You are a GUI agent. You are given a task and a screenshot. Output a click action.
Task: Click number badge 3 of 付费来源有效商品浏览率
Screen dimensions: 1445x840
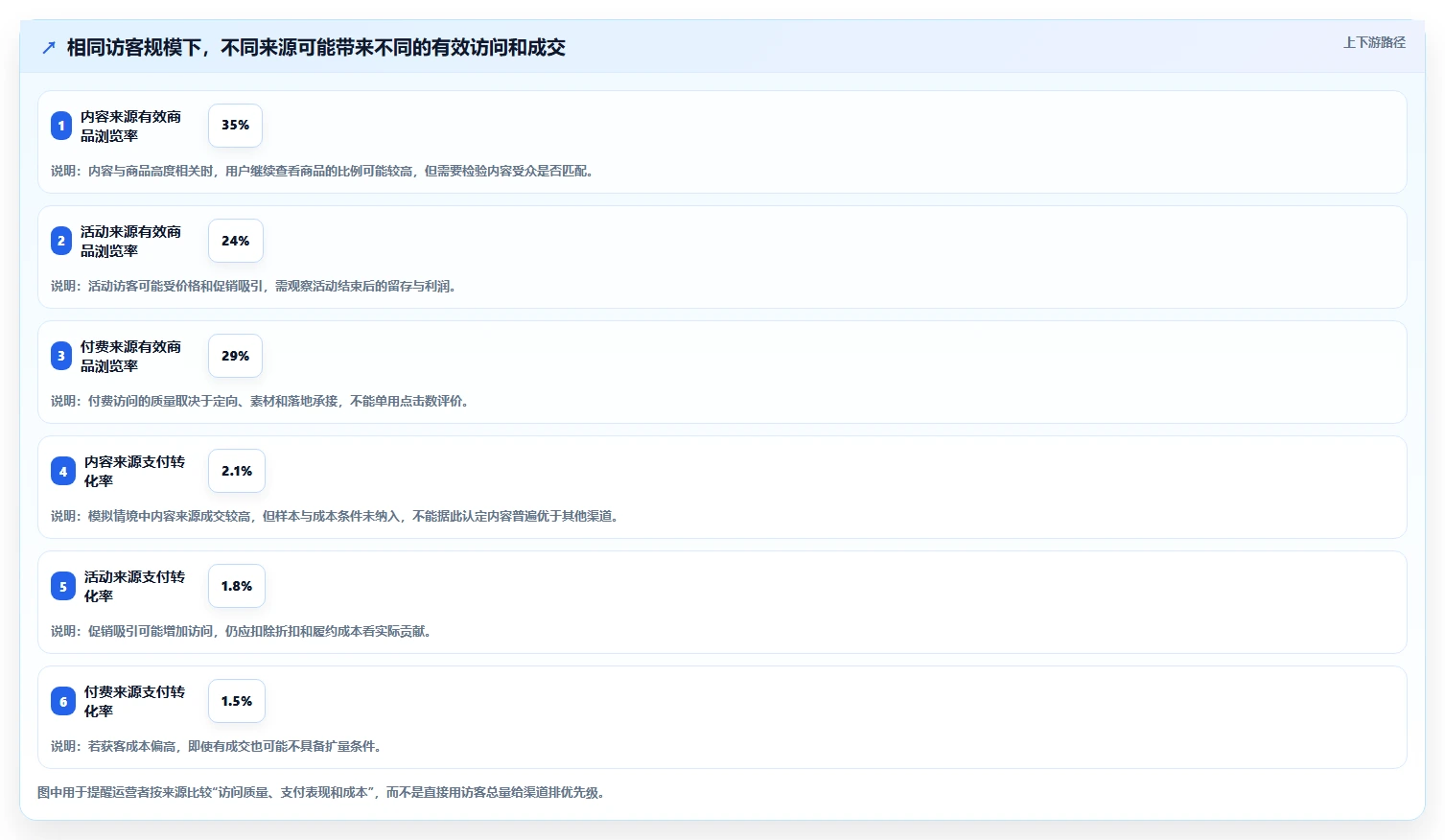tap(61, 356)
